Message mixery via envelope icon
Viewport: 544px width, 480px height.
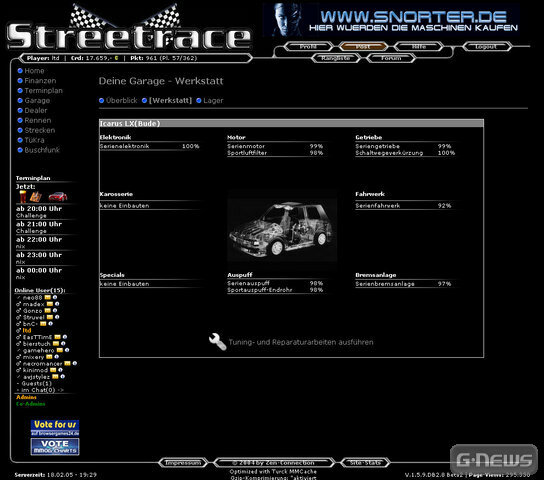point(49,357)
